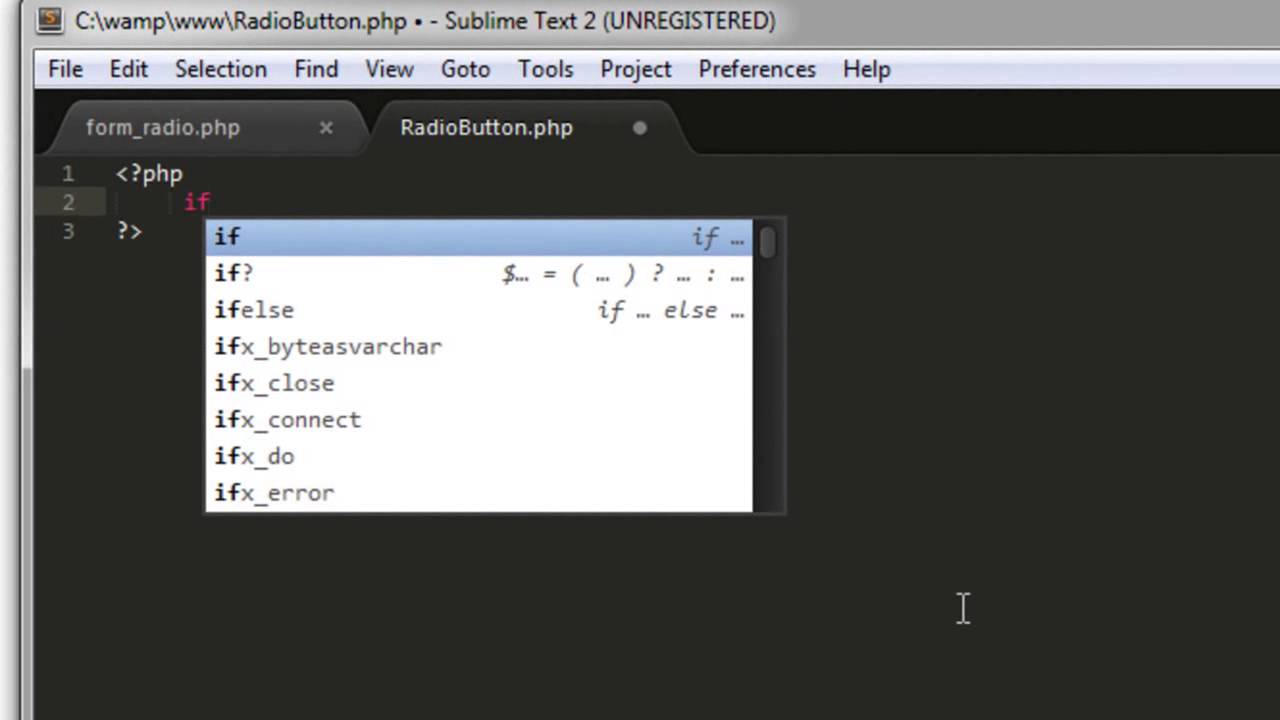Click the unsaved dot on RadioButton.php tab
The image size is (1280, 720).
point(640,128)
